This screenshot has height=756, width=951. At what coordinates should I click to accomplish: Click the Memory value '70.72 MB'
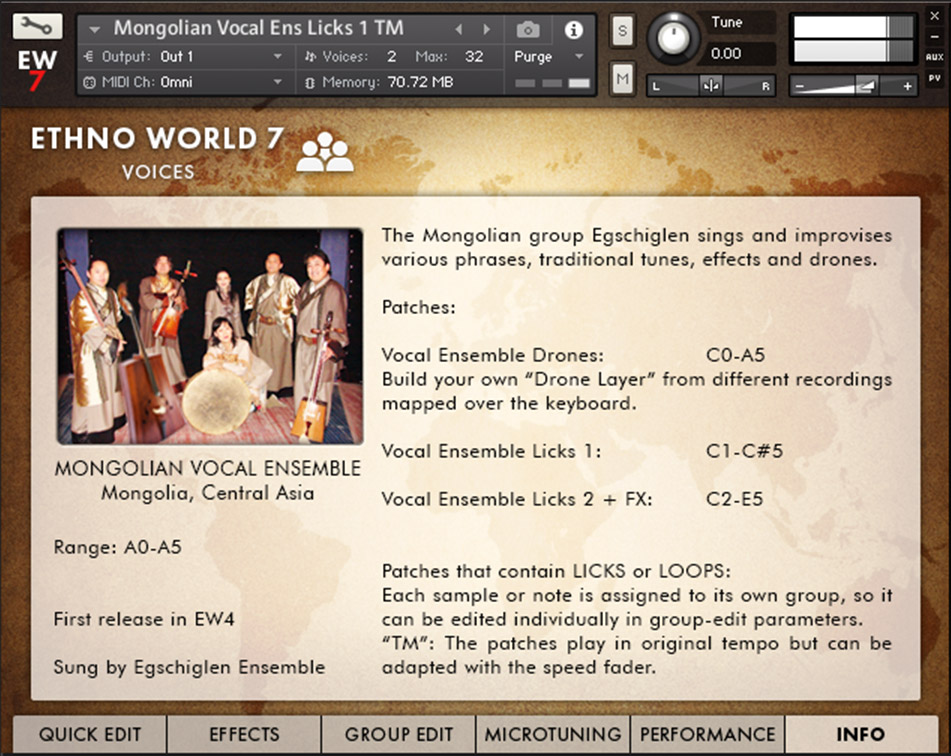pyautogui.click(x=420, y=83)
